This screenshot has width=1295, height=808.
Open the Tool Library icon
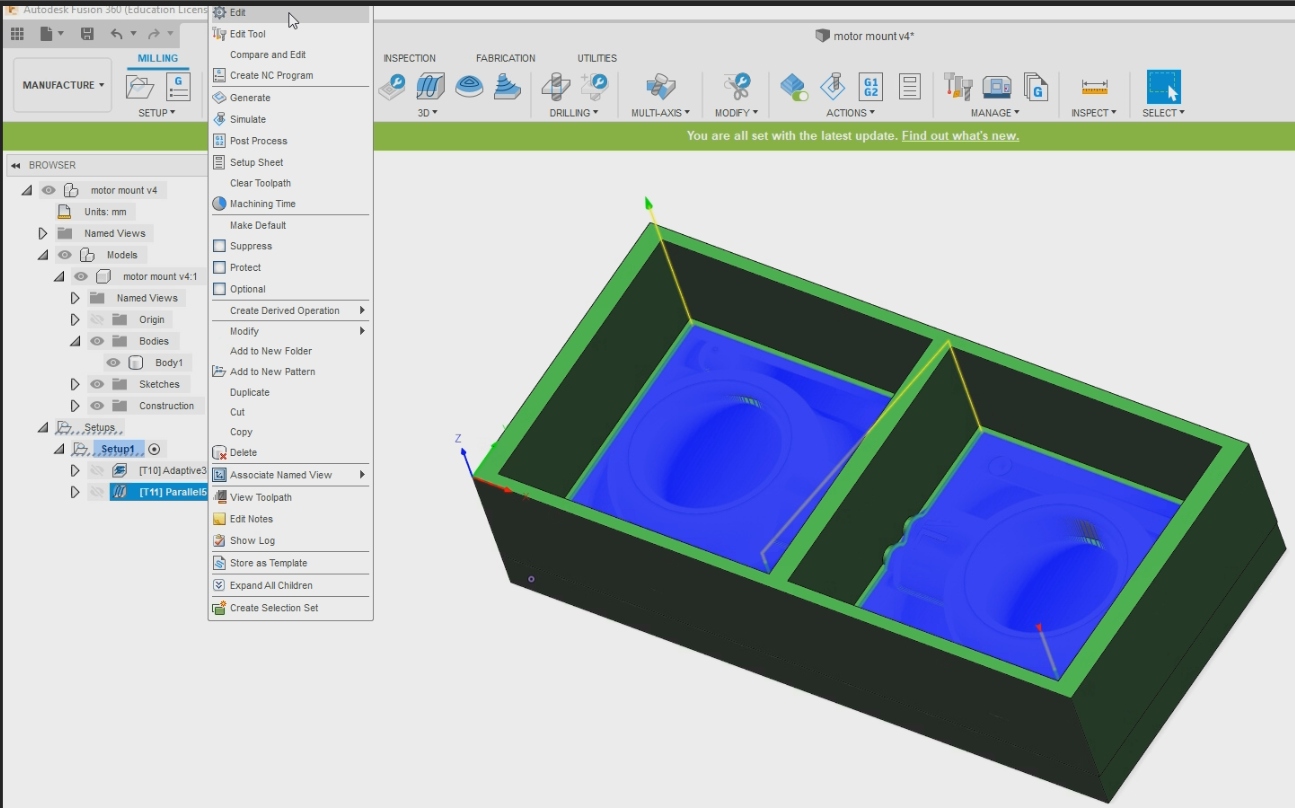click(x=958, y=87)
